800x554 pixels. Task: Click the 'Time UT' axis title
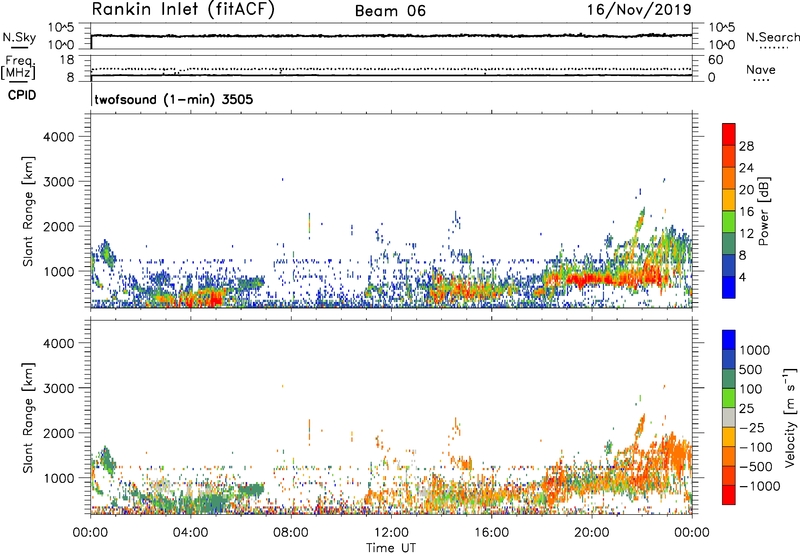(x=391, y=548)
